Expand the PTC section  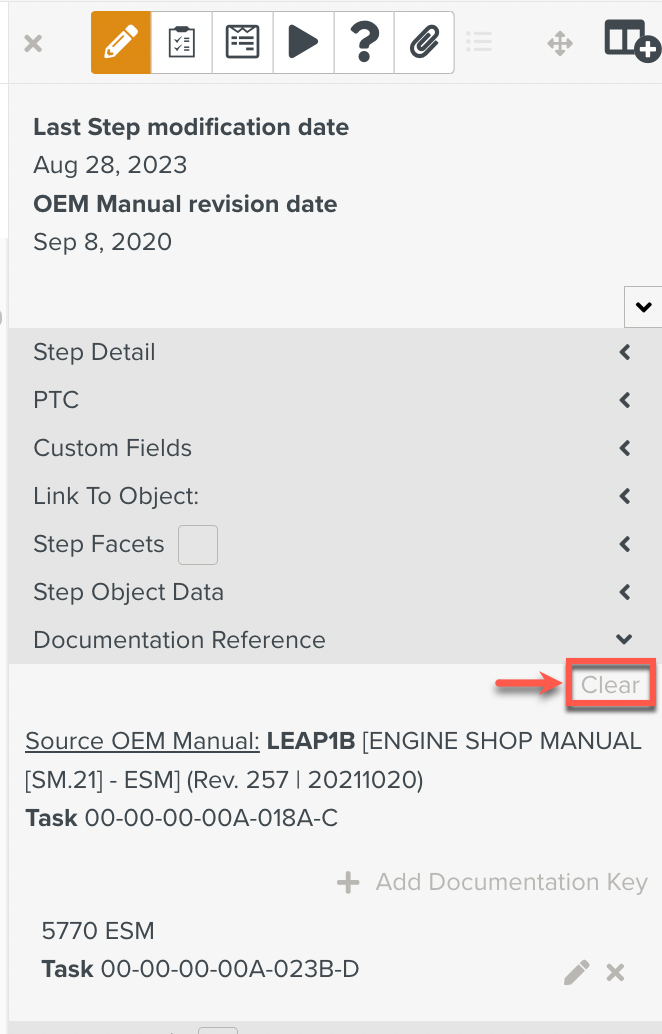(x=334, y=400)
